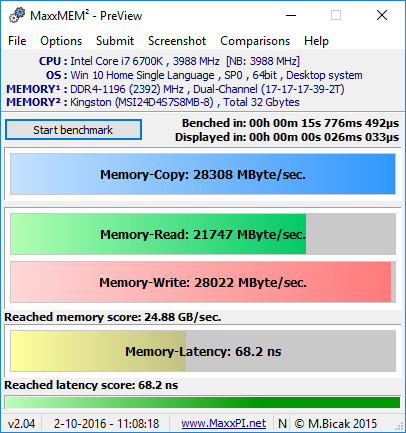Click the green overall score bar

[x=203, y=402]
